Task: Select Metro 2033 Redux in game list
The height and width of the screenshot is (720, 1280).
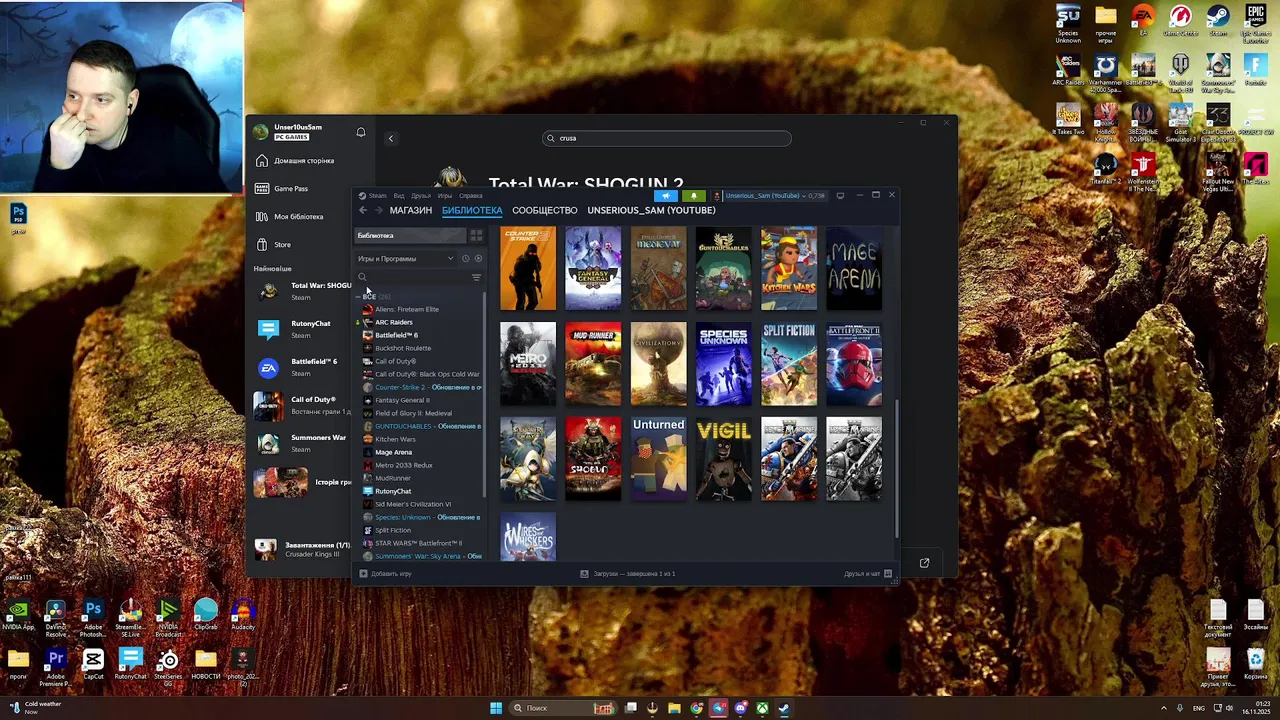Action: (x=403, y=465)
